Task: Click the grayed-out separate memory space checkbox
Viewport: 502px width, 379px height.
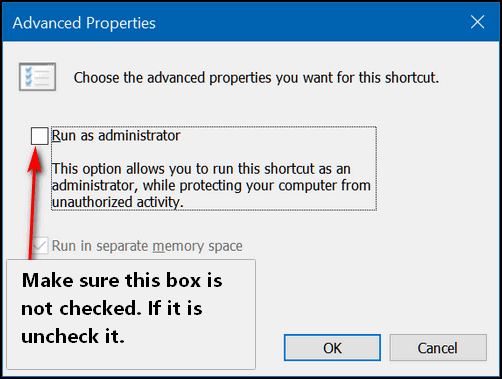Action: click(41, 246)
